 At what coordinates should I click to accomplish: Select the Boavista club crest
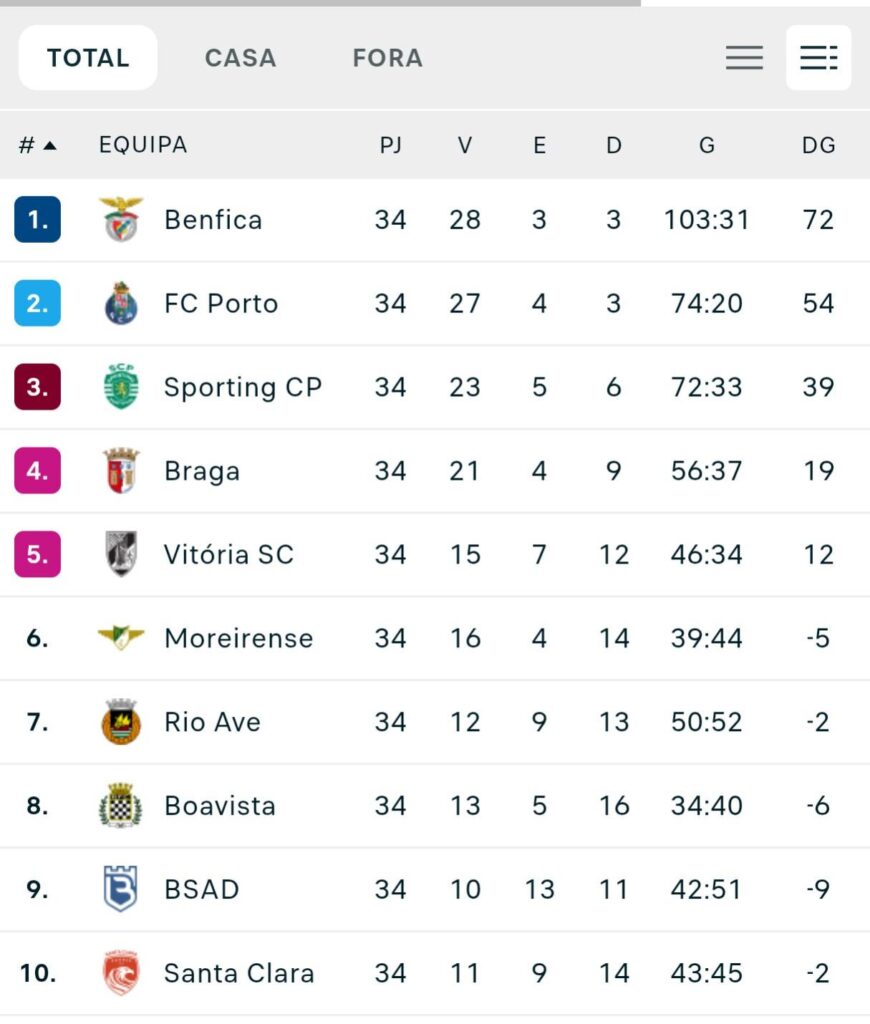[x=123, y=805]
